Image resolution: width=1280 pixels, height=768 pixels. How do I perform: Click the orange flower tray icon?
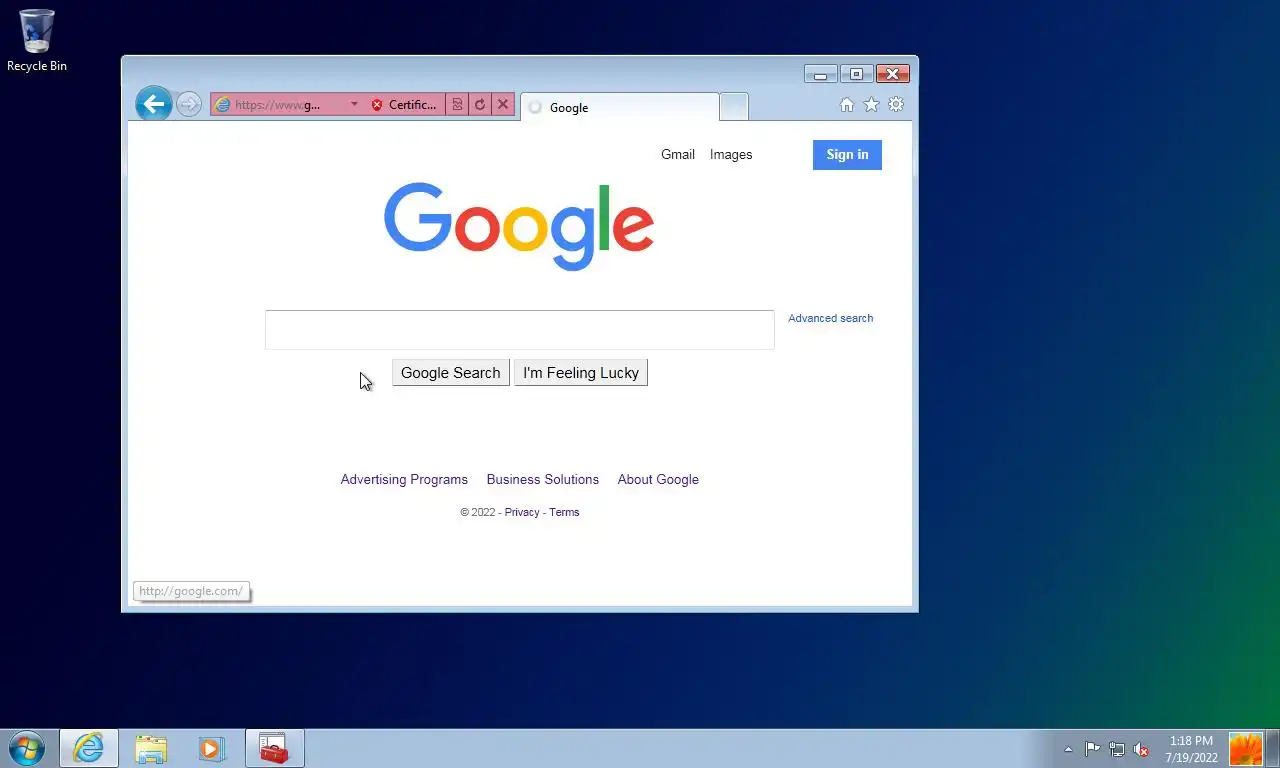pos(1246,749)
